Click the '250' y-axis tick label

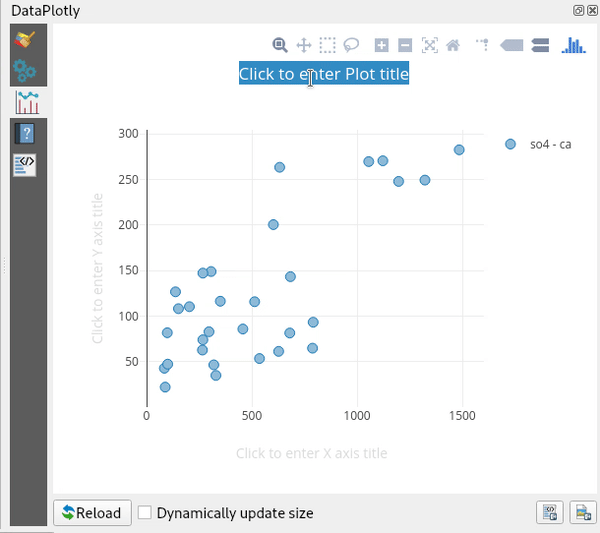(128, 179)
